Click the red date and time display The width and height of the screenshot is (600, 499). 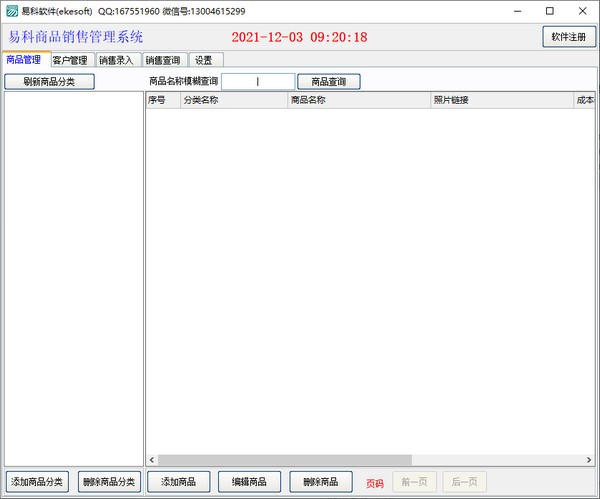tap(299, 37)
